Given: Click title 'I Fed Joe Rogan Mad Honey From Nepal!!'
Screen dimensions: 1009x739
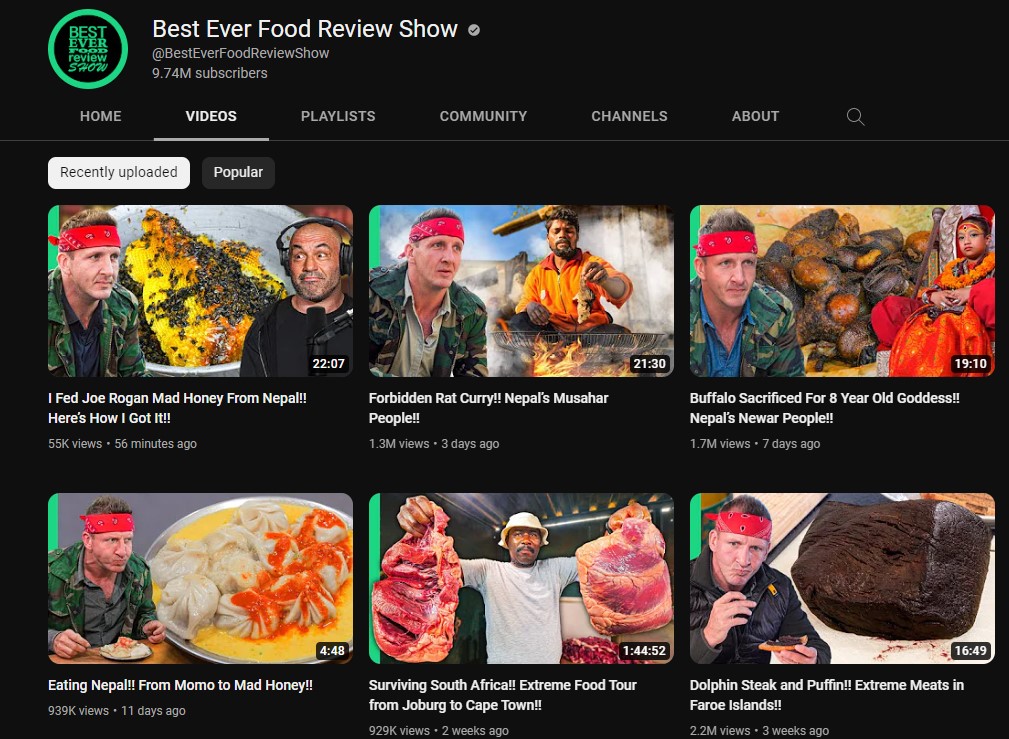Looking at the screenshot, I should (x=178, y=398).
